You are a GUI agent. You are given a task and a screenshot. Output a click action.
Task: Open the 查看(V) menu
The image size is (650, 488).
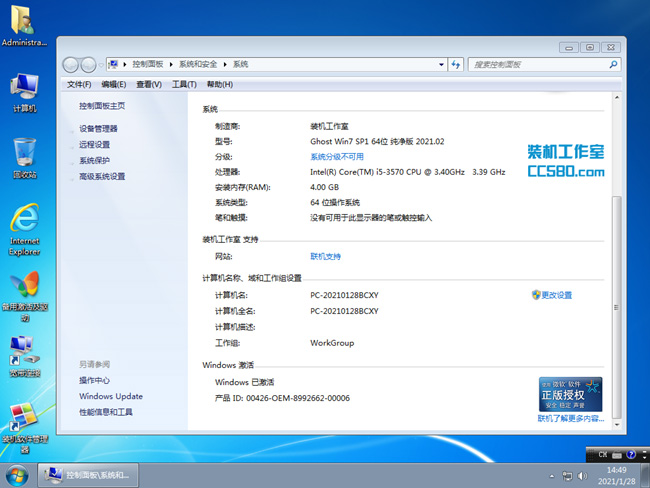point(149,85)
